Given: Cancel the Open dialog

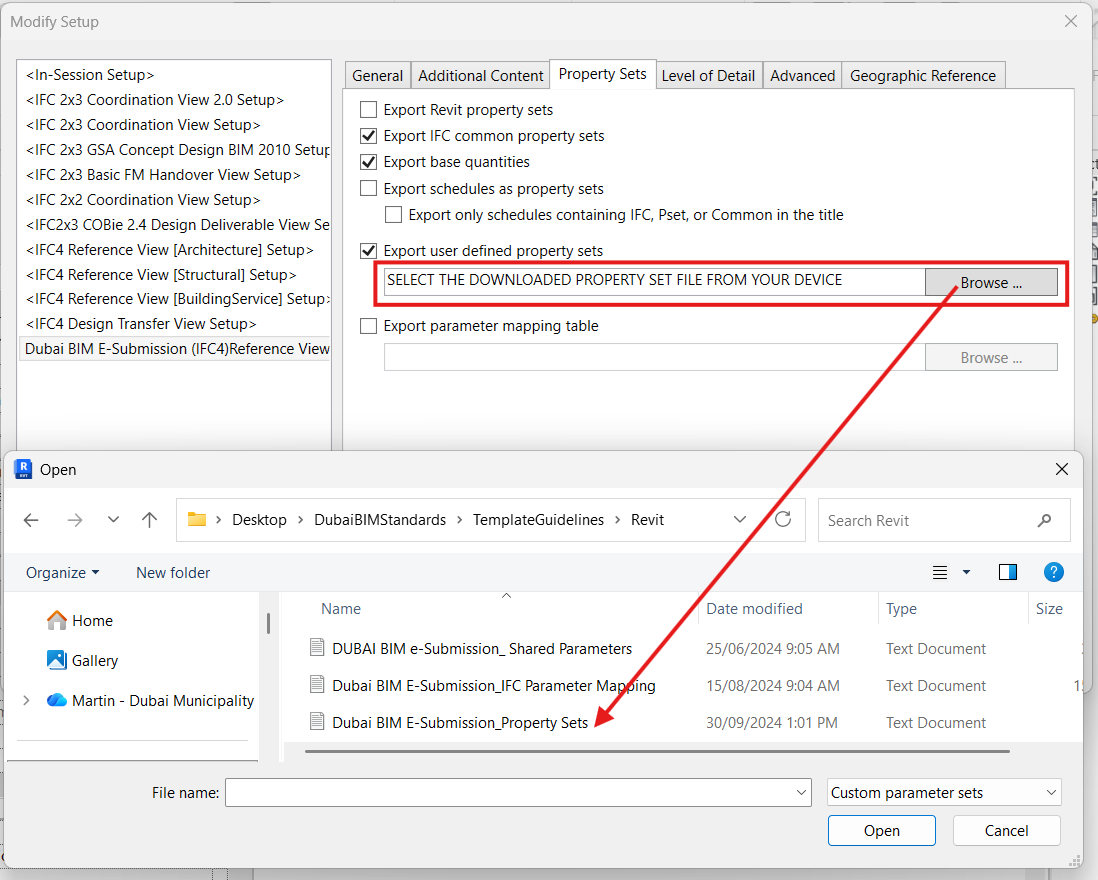Looking at the screenshot, I should point(1006,830).
